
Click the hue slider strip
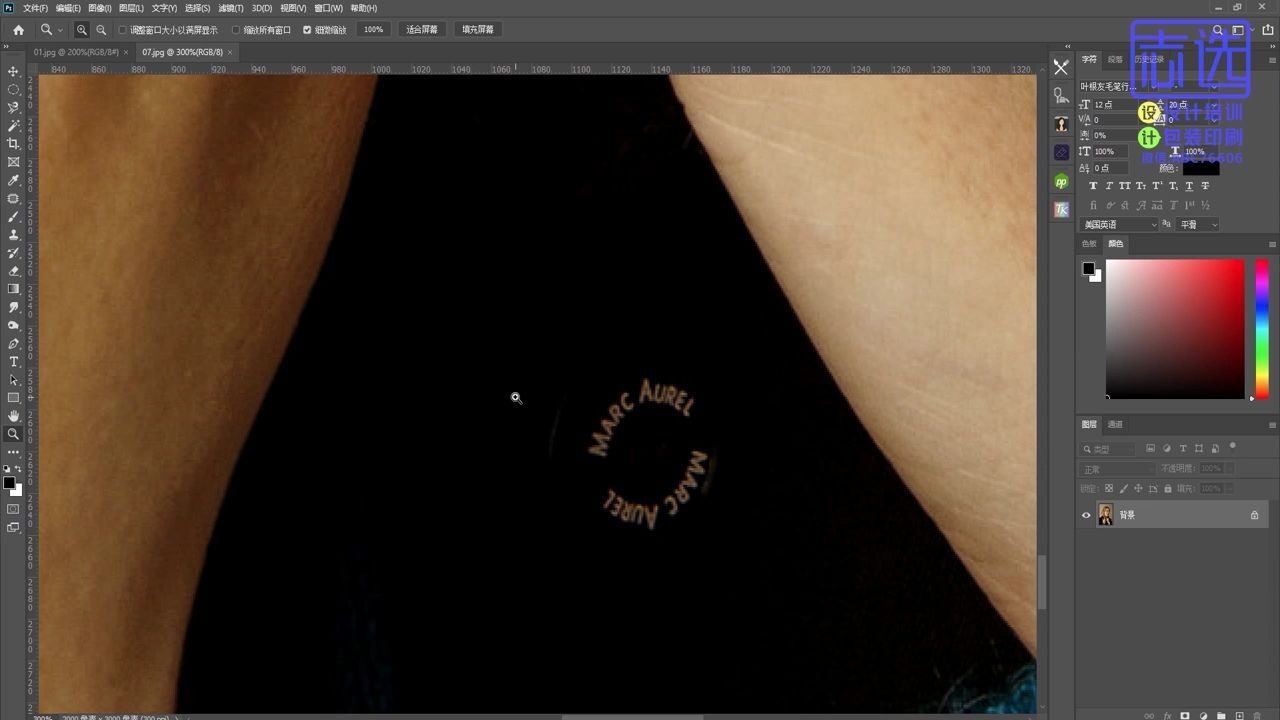coord(1262,329)
